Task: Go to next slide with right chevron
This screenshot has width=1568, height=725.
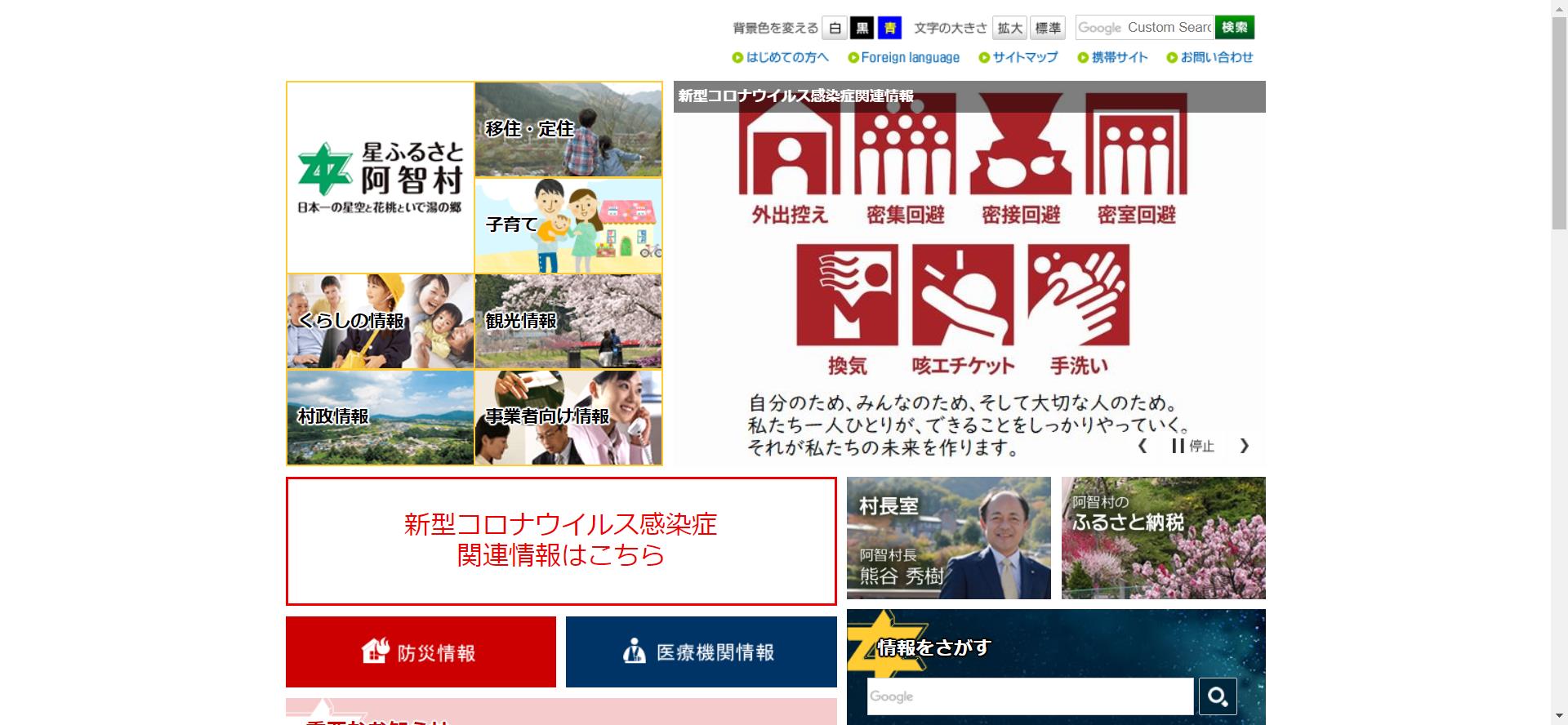Action: [1244, 446]
